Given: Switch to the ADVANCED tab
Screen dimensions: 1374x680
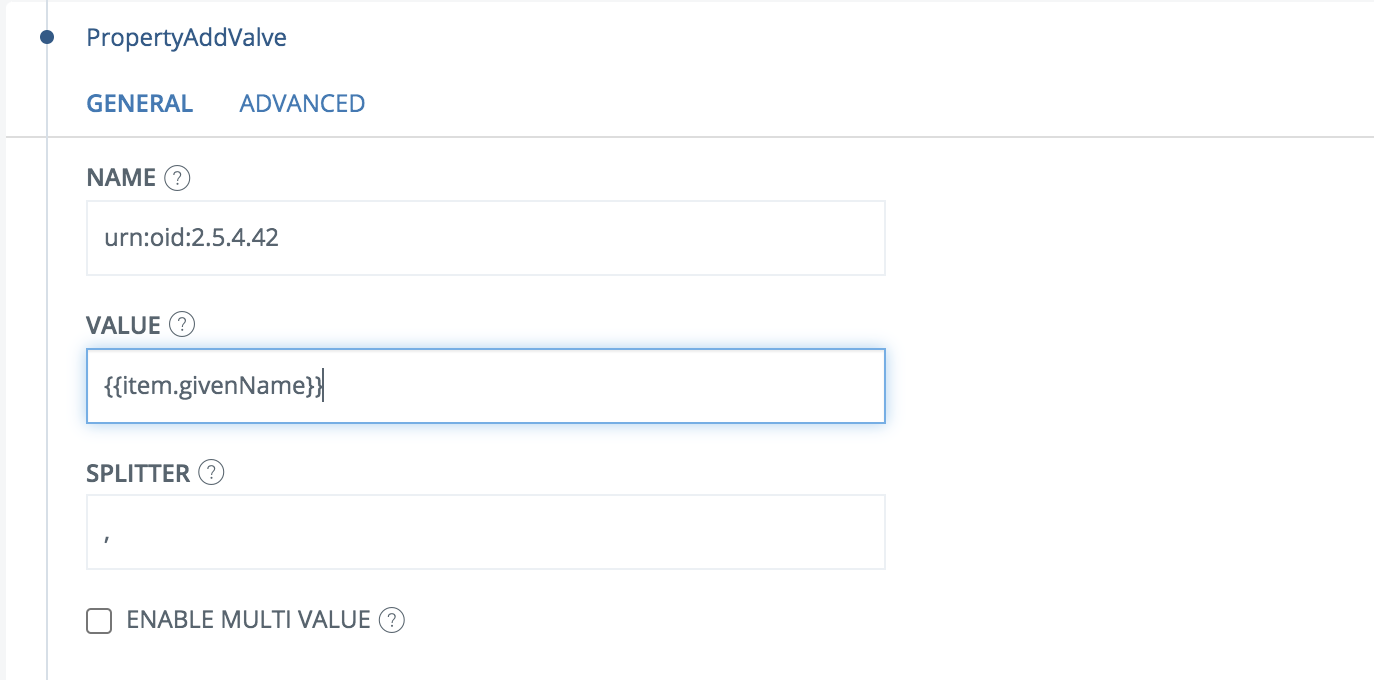Looking at the screenshot, I should [x=302, y=103].
